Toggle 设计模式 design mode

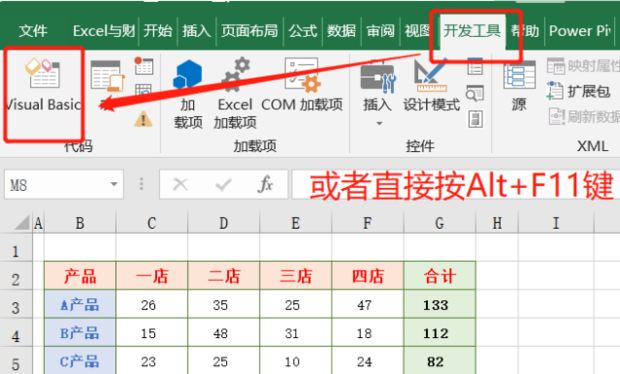(431, 84)
